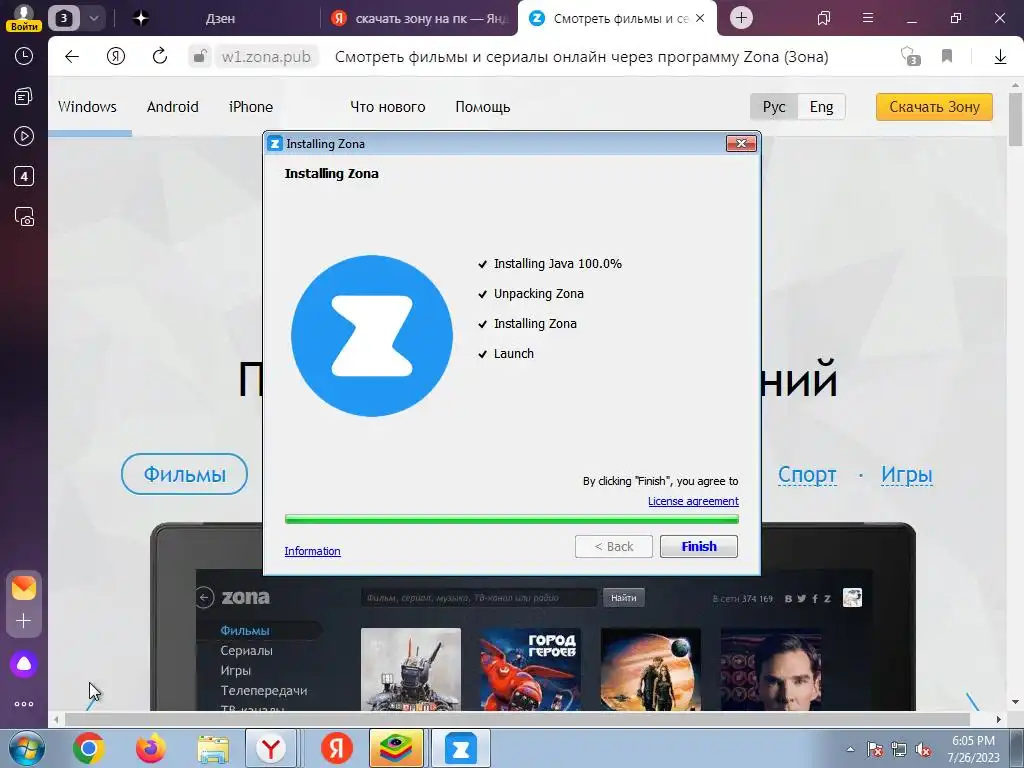The width and height of the screenshot is (1024, 768).
Task: Open the taskbar clock 6:05 PM
Action: coord(973,749)
